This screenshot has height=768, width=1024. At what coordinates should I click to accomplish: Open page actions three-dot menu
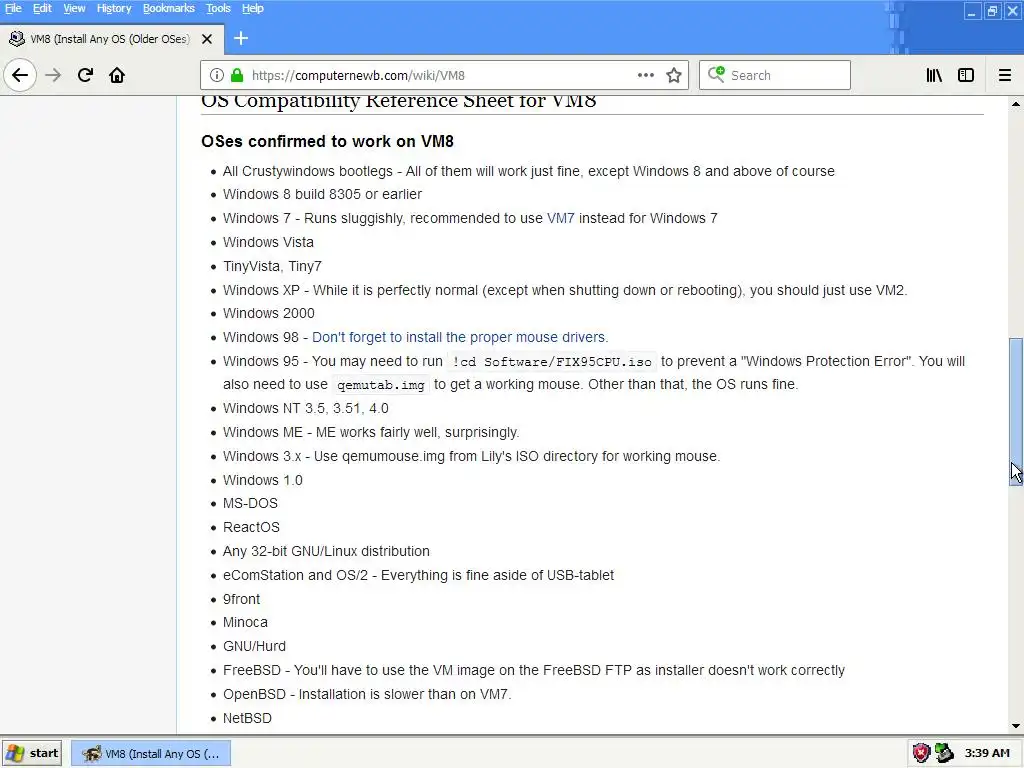click(646, 75)
